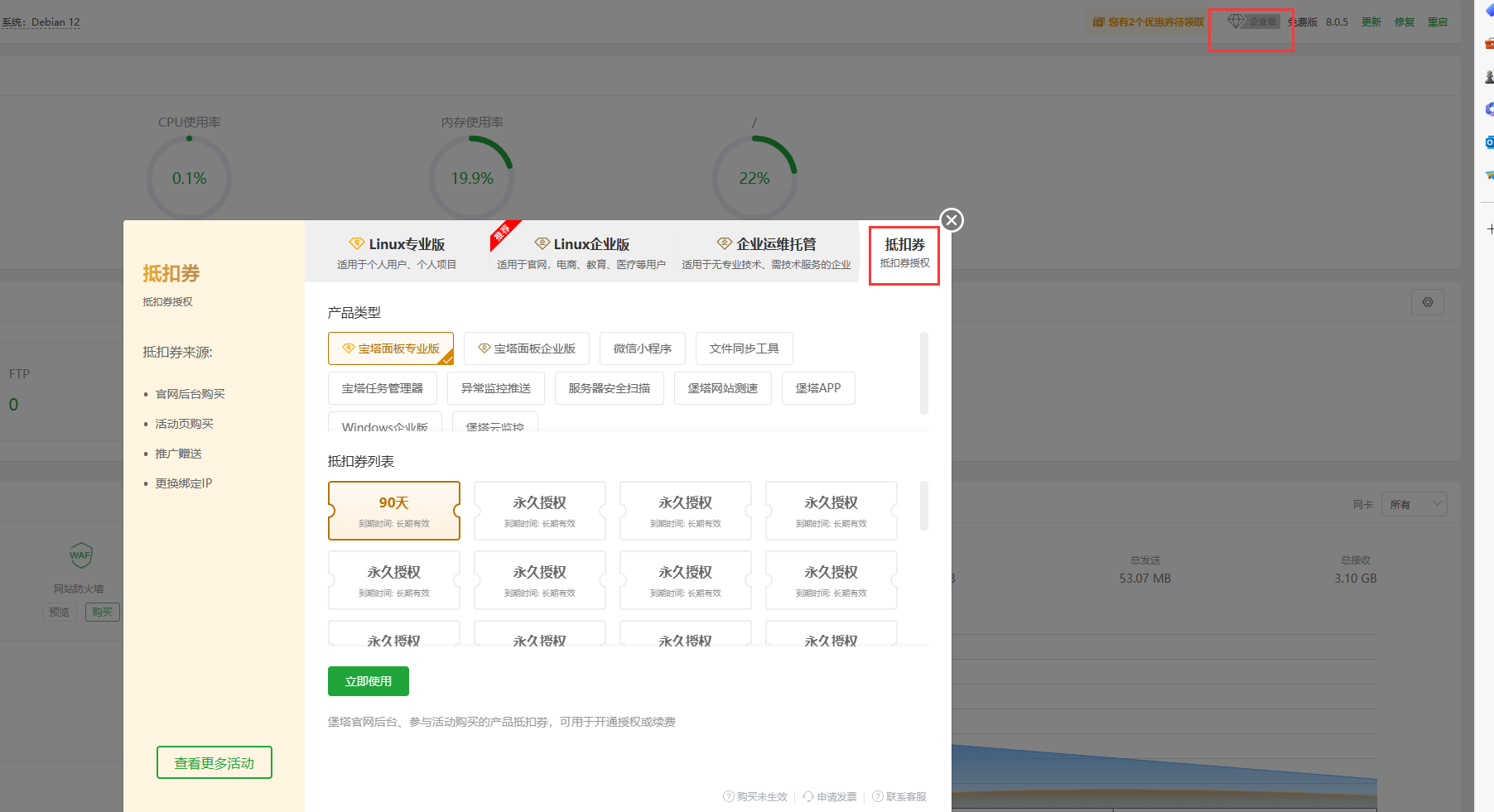Image resolution: width=1494 pixels, height=812 pixels.
Task: Click the CPU使用率 gauge showing 0.1%
Action: point(189,178)
